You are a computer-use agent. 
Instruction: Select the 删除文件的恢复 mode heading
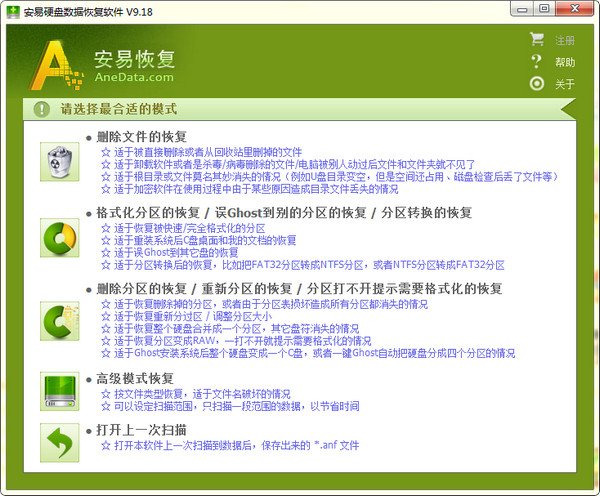click(x=142, y=137)
